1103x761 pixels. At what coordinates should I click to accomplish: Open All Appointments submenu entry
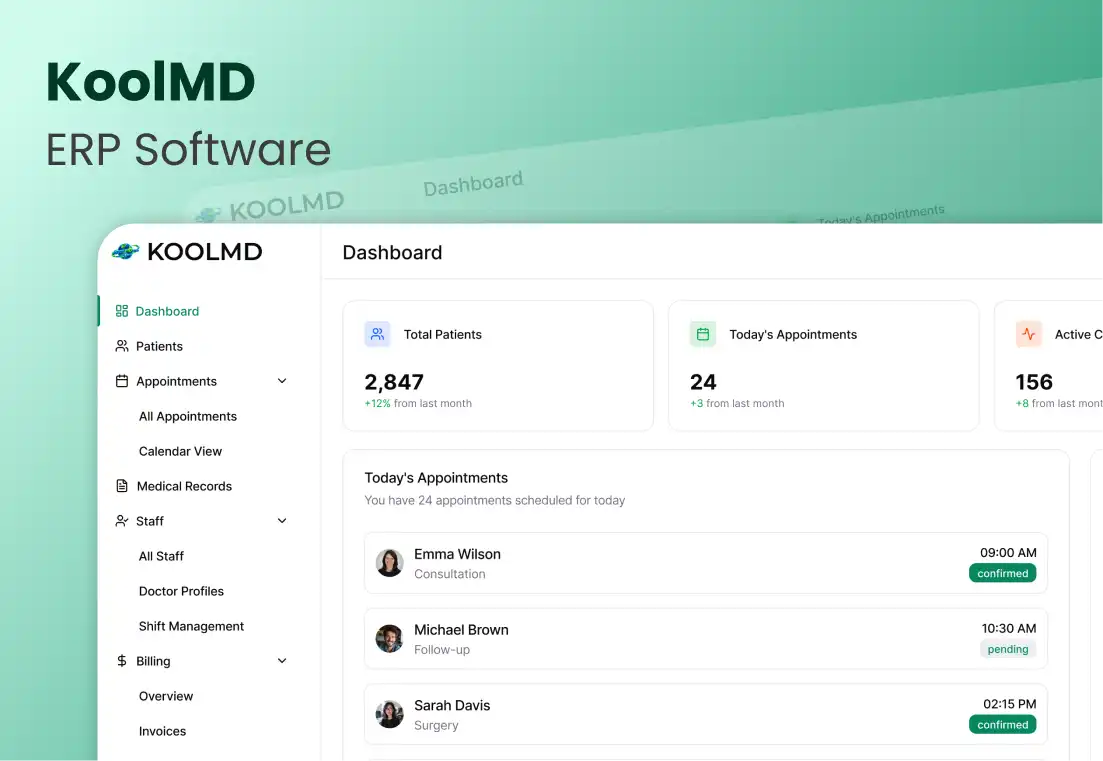coord(188,416)
